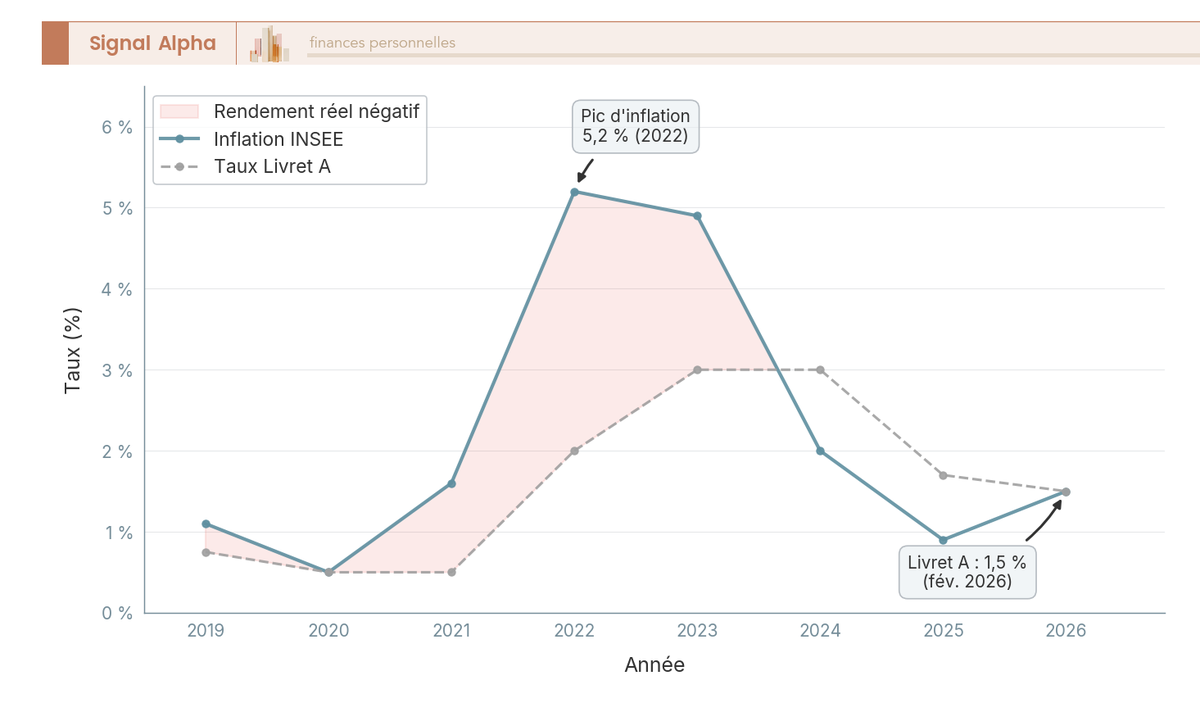The width and height of the screenshot is (1200, 721).
Task: Select the 2023 inflation point at 4.9 %
Action: click(x=697, y=216)
